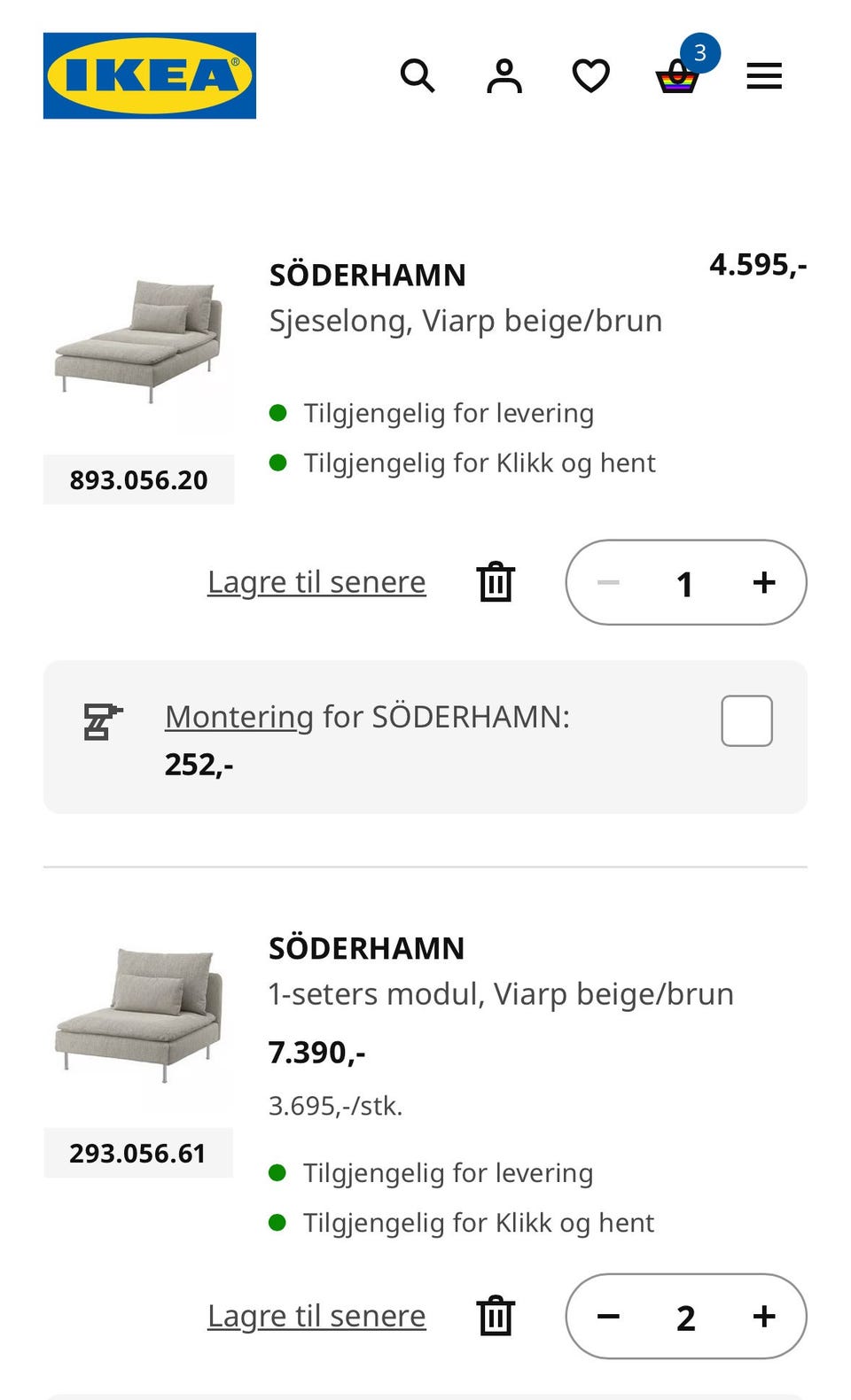Delete the 1-seters modul with trash icon
Viewport: 851px width, 1400px height.
click(x=496, y=1316)
